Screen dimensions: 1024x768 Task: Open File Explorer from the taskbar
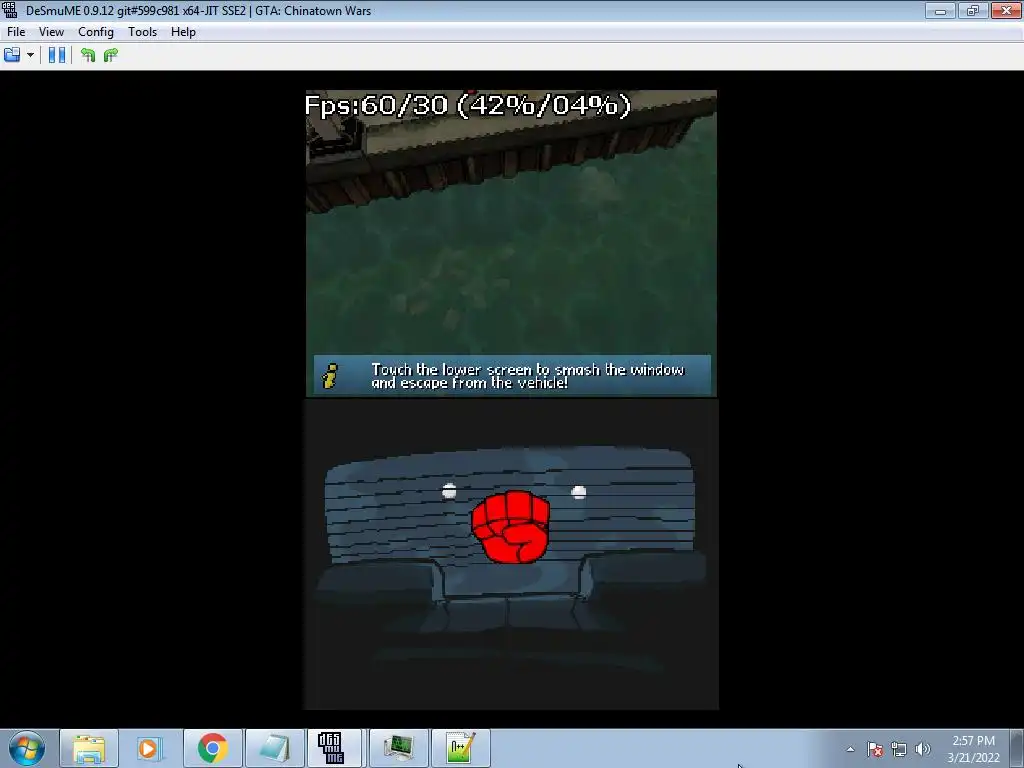89,748
